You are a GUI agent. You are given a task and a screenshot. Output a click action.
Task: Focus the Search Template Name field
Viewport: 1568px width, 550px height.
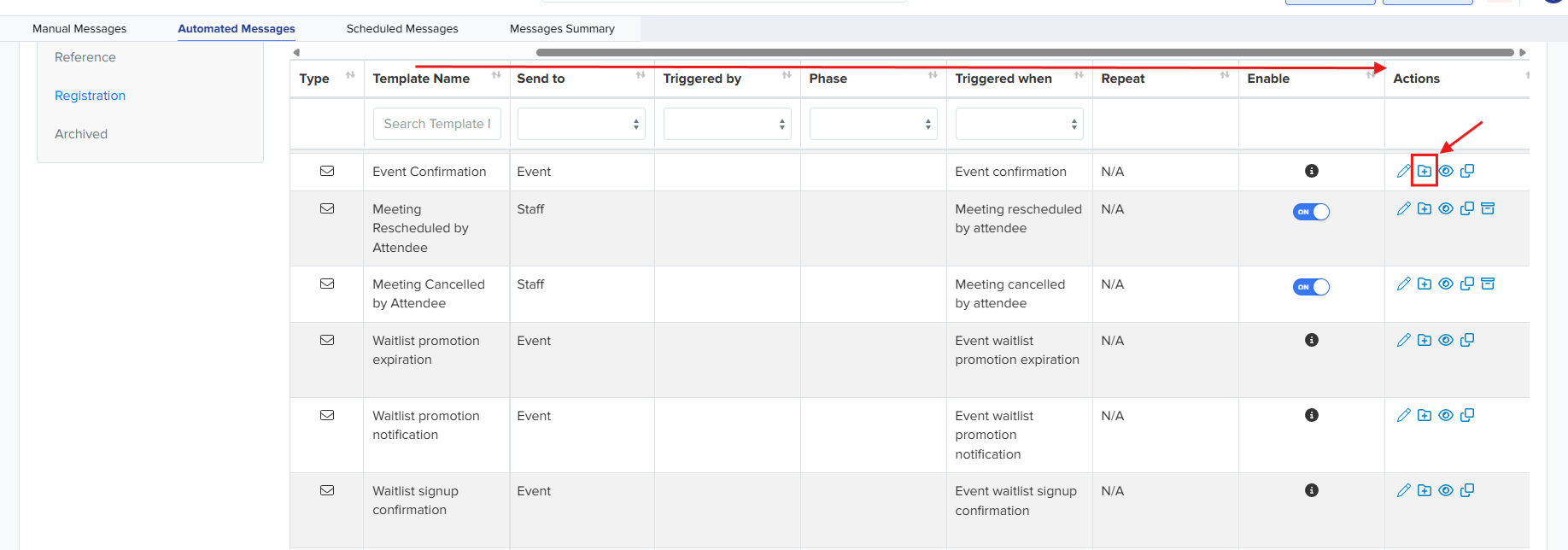point(437,124)
